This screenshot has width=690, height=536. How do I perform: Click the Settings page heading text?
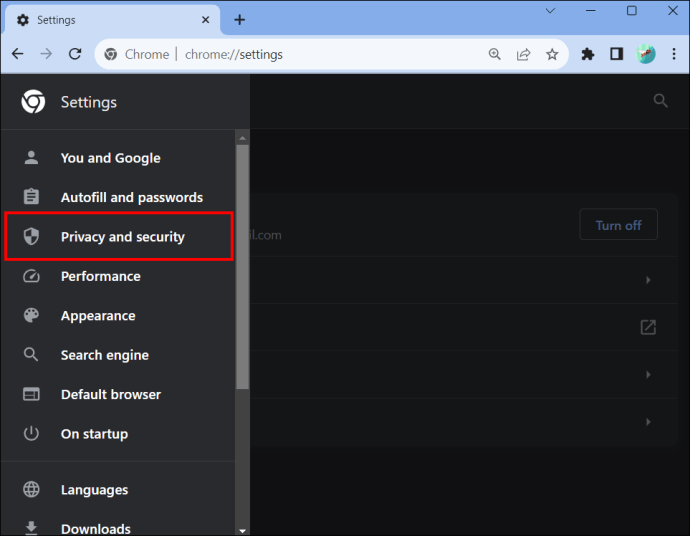pos(89,102)
